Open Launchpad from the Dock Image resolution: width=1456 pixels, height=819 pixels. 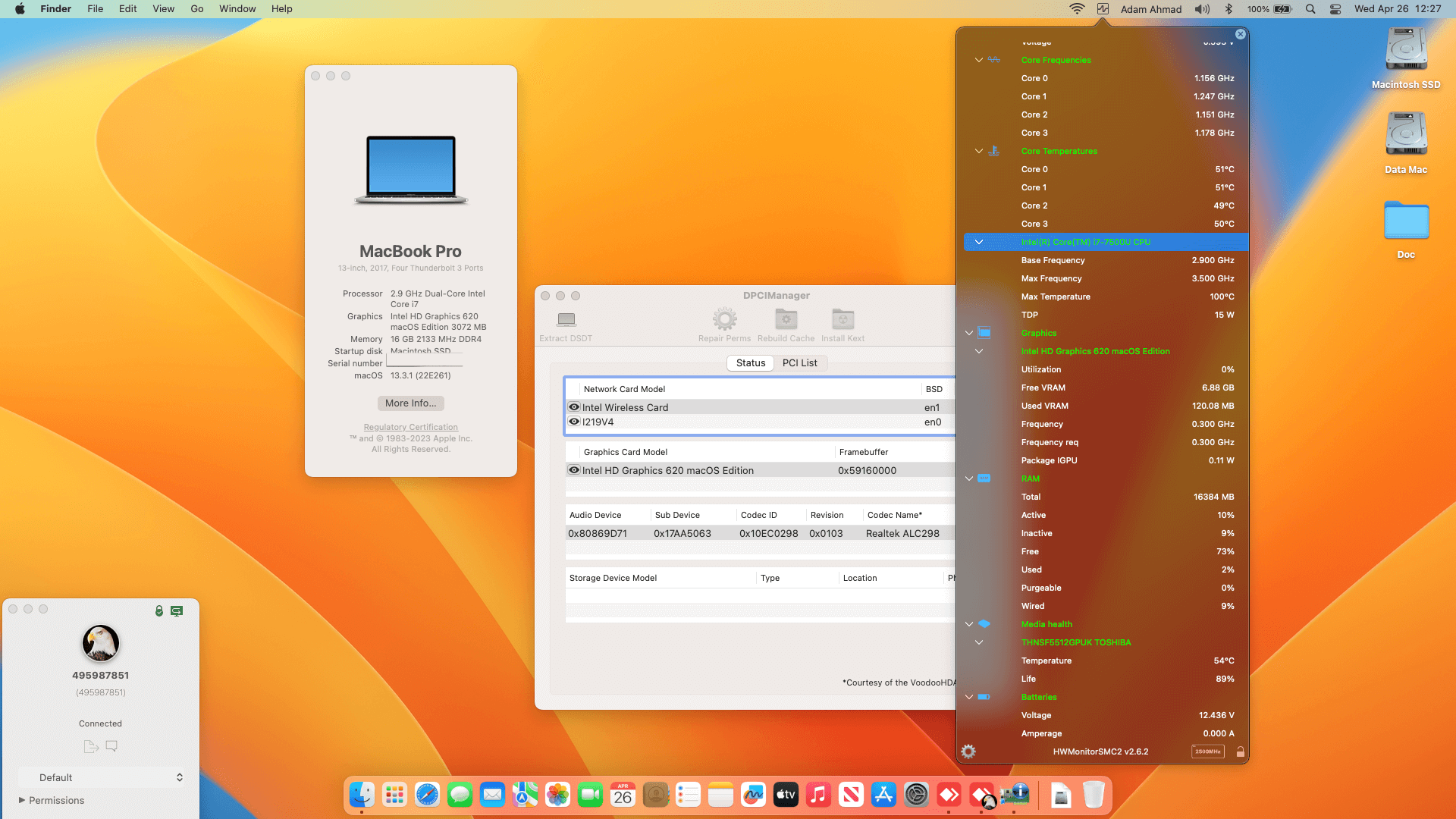[394, 795]
